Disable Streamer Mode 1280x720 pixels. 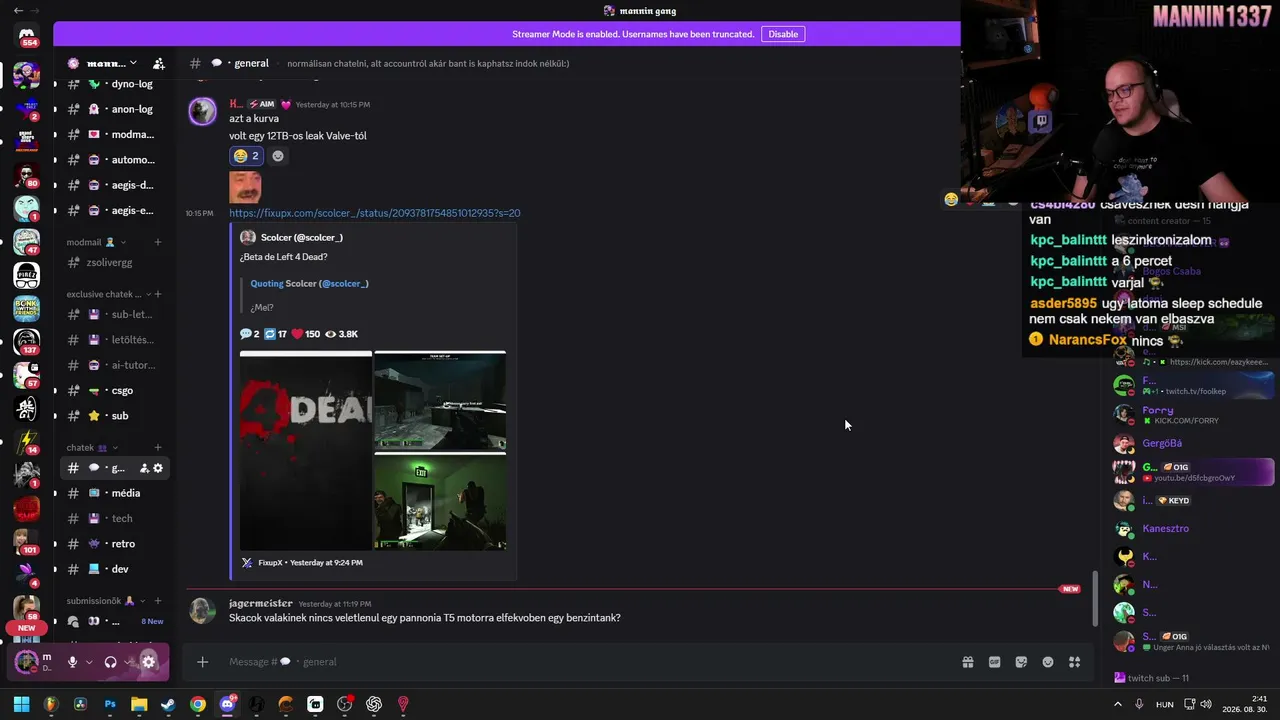pos(783,34)
